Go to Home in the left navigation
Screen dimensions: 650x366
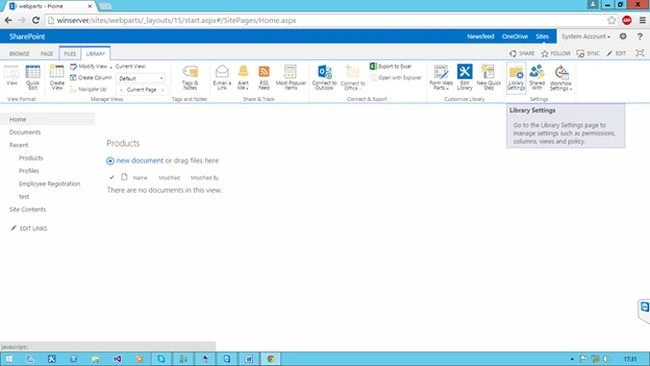17,119
